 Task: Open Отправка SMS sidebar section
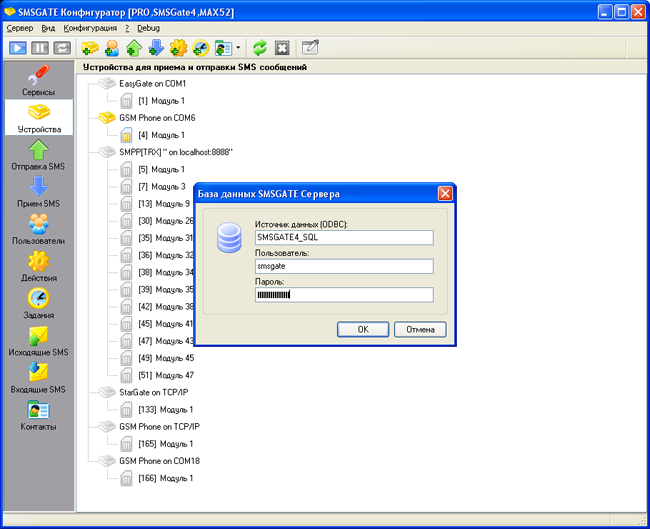pyautogui.click(x=39, y=155)
